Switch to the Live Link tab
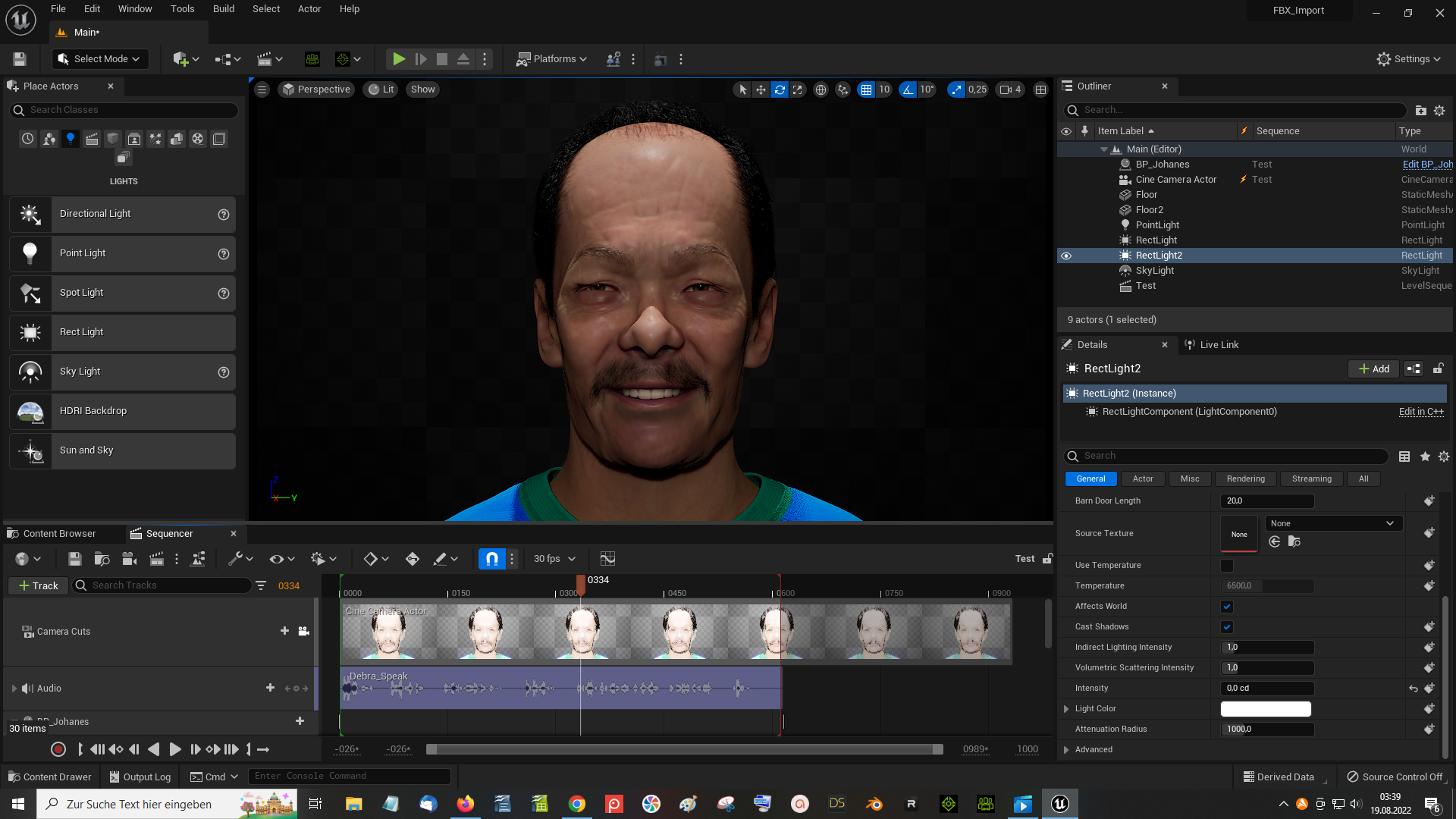Viewport: 1456px width, 819px height. pyautogui.click(x=1212, y=345)
